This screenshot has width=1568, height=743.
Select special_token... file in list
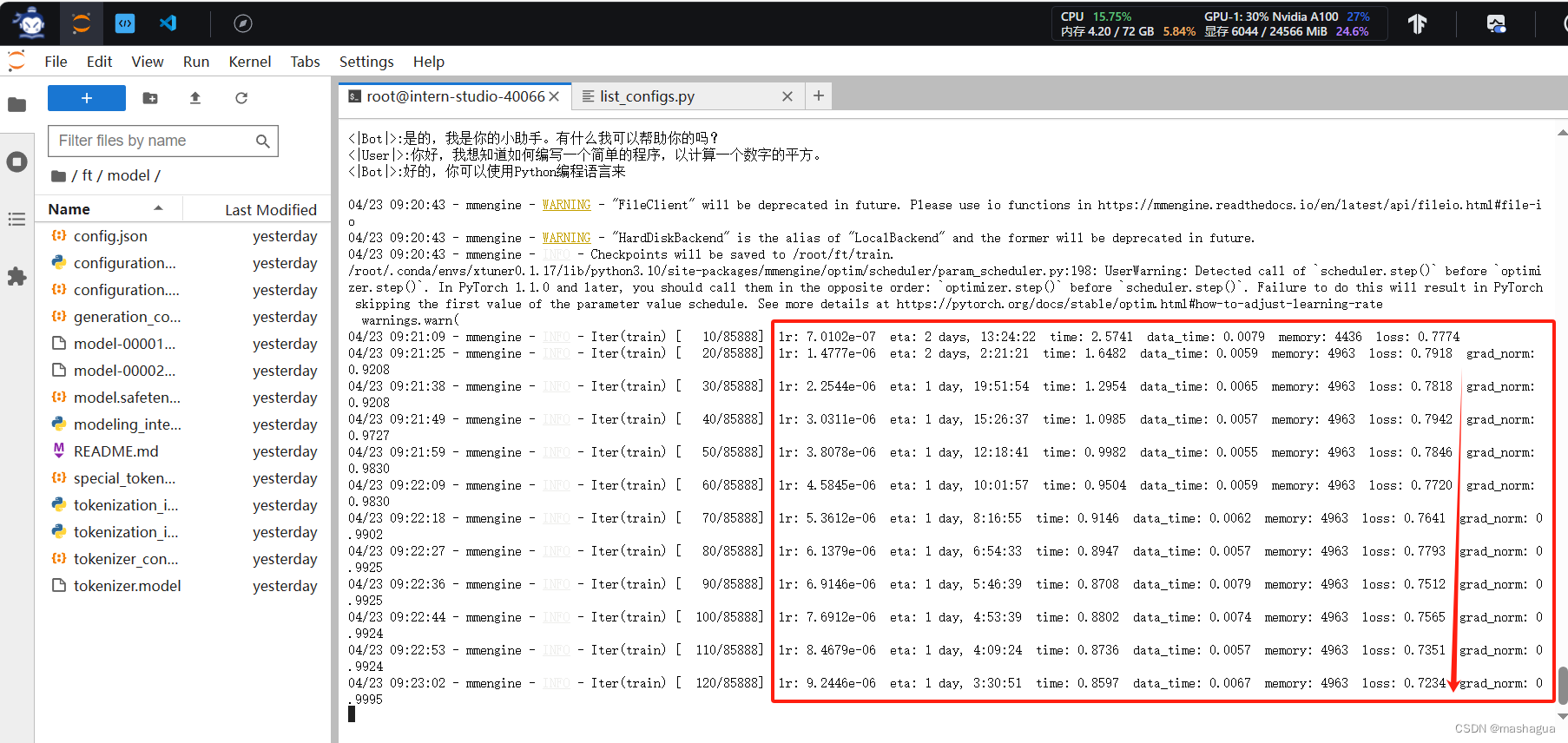tap(184, 478)
